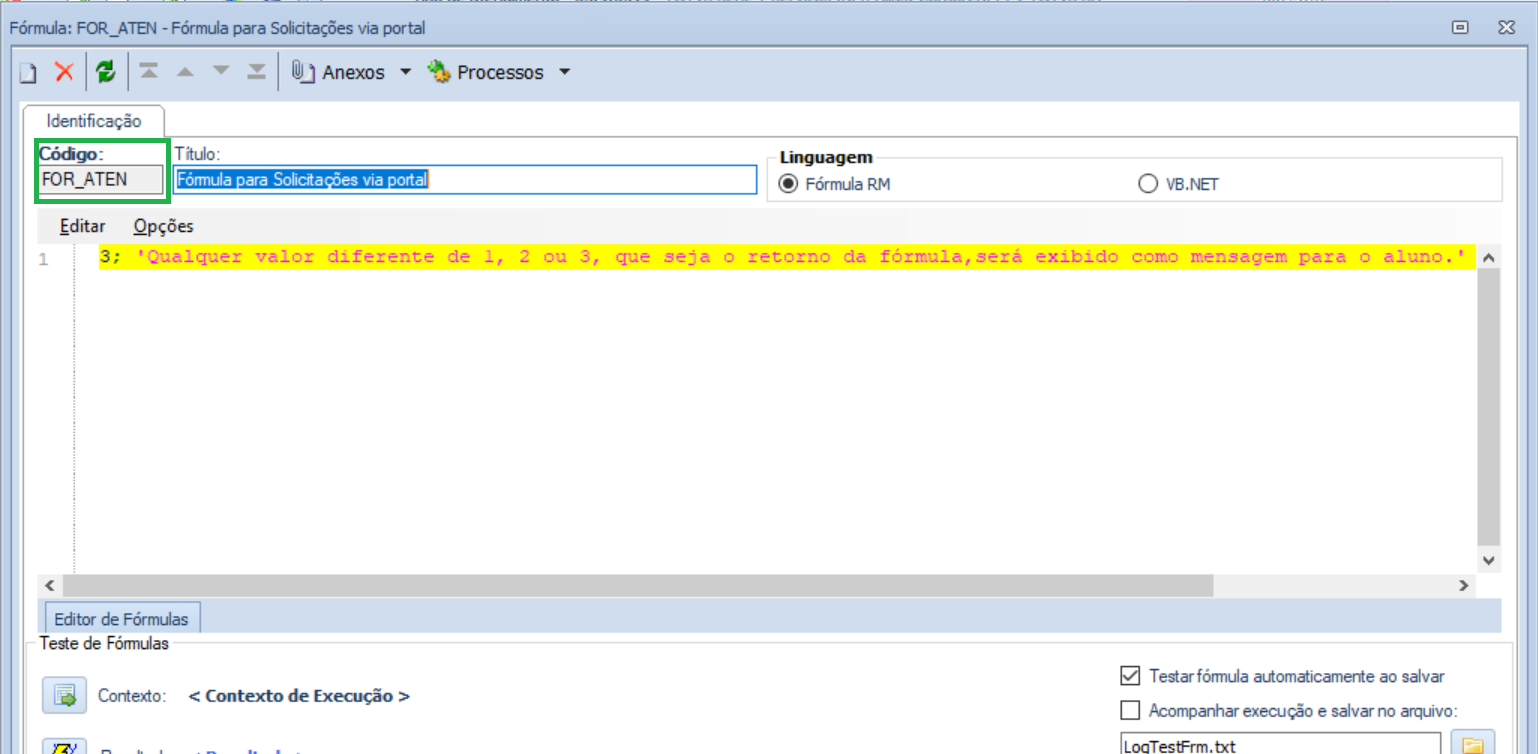The width and height of the screenshot is (1538, 754).
Task: Toggle Testar fórmula automaticamente ao salvar
Action: click(1131, 676)
